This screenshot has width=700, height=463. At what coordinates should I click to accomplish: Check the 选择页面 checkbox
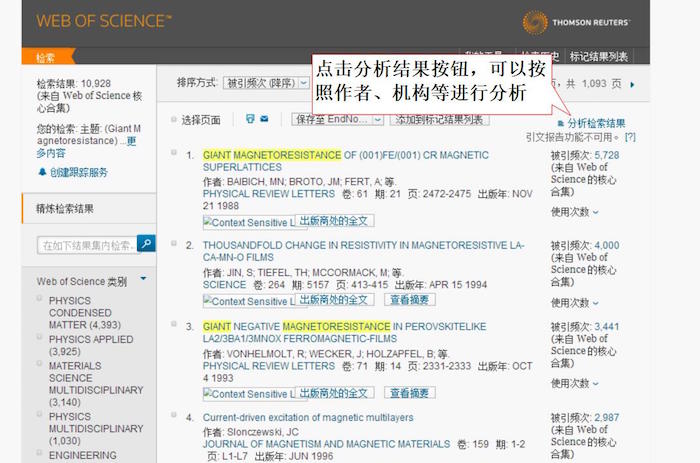pos(174,119)
